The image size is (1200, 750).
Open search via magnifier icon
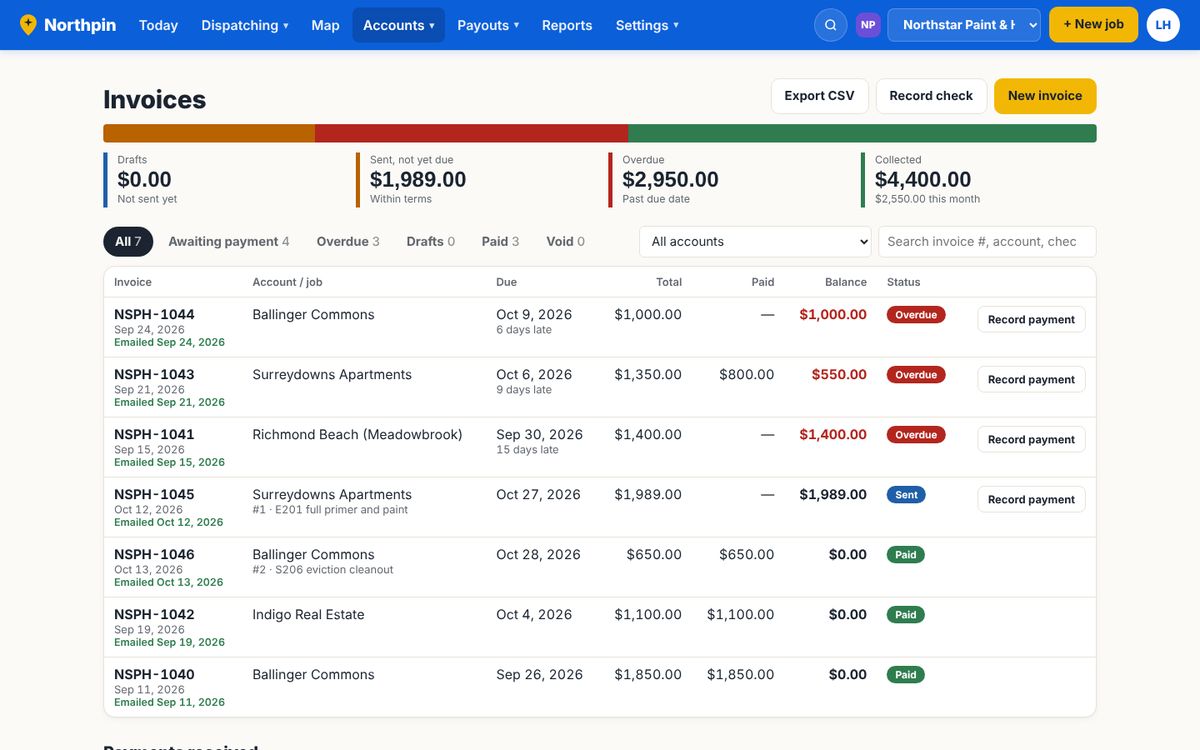tap(831, 25)
